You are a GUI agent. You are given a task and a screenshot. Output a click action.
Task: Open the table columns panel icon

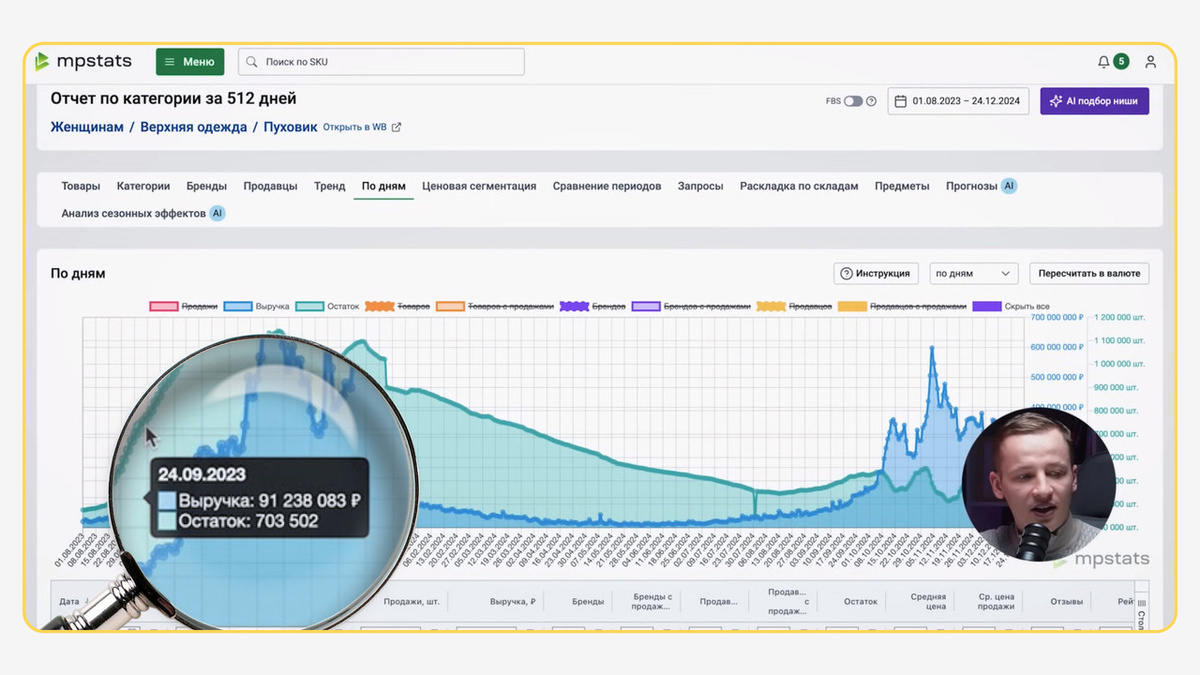(1142, 602)
